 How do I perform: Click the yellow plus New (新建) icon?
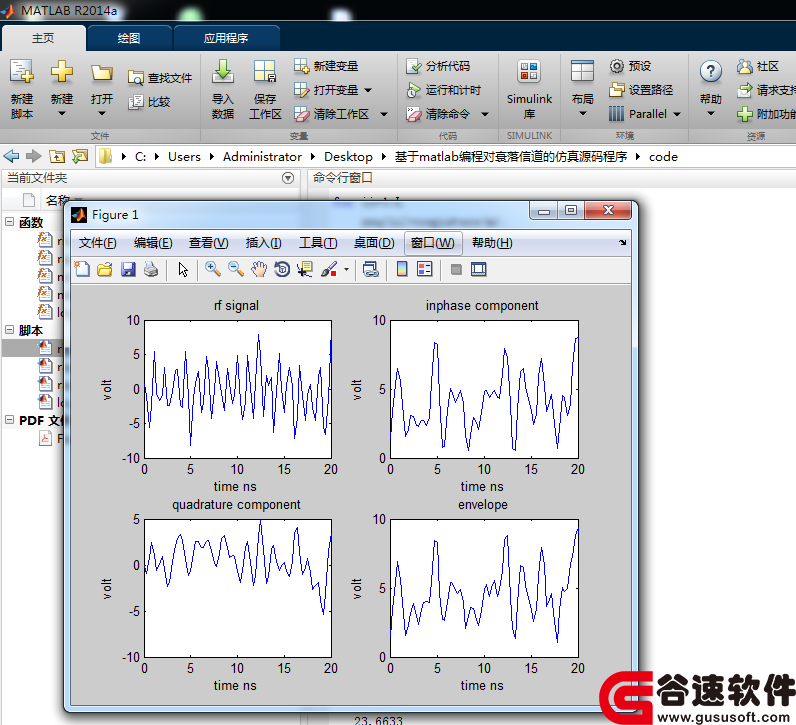61,72
